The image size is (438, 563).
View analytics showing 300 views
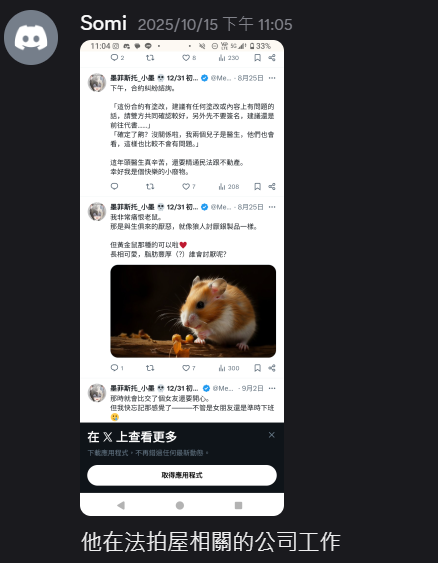coord(229,368)
